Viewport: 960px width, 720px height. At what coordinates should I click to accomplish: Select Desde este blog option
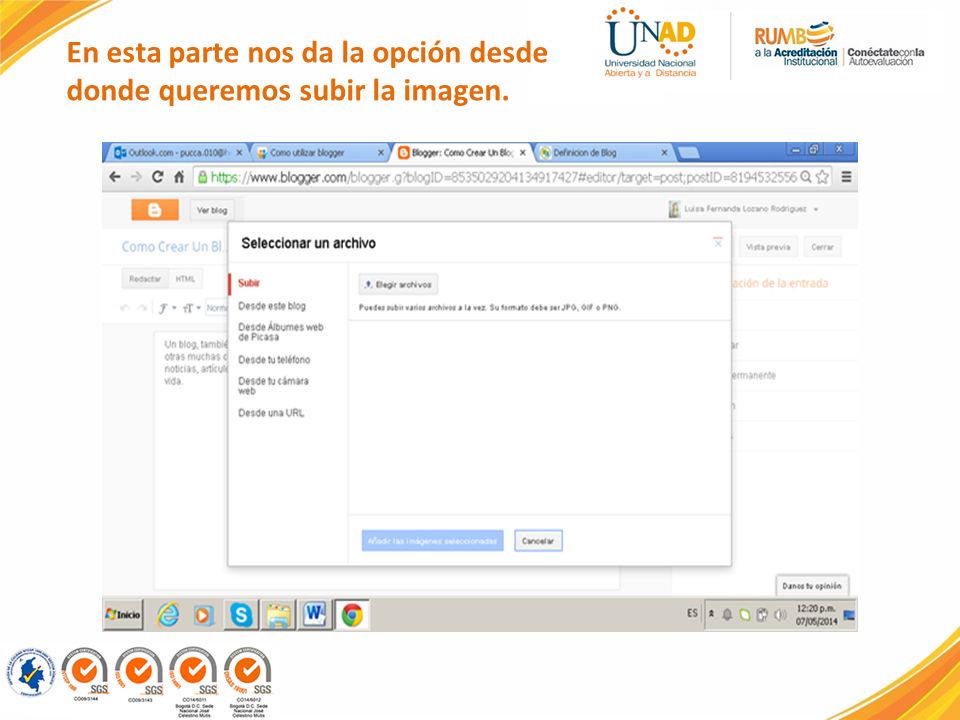(x=272, y=306)
